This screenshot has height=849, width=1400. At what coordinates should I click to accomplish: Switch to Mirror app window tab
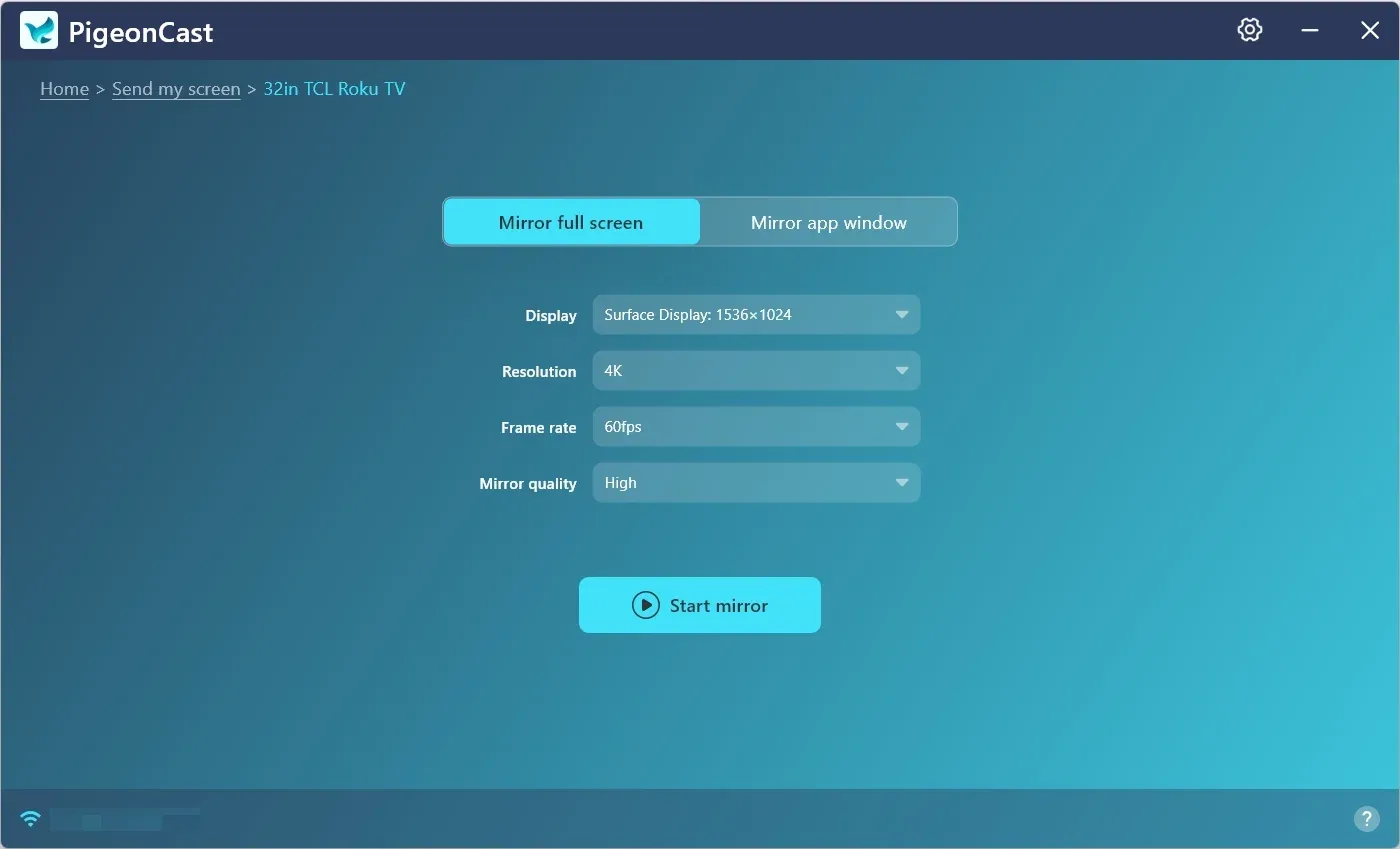(829, 222)
